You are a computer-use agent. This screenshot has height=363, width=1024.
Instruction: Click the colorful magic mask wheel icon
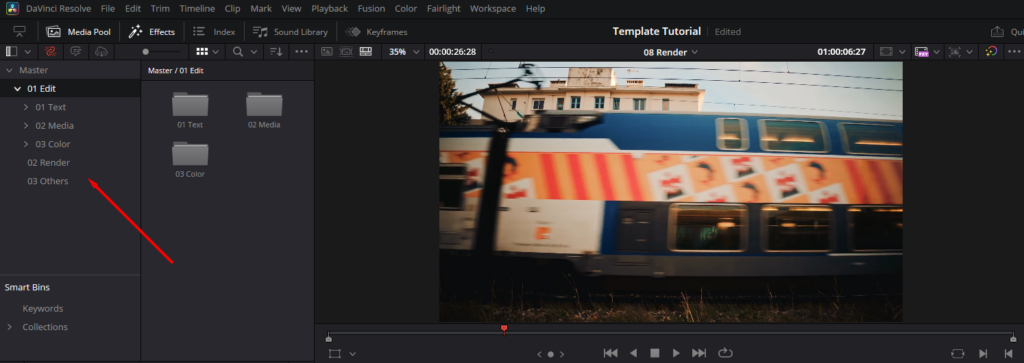pos(991,51)
